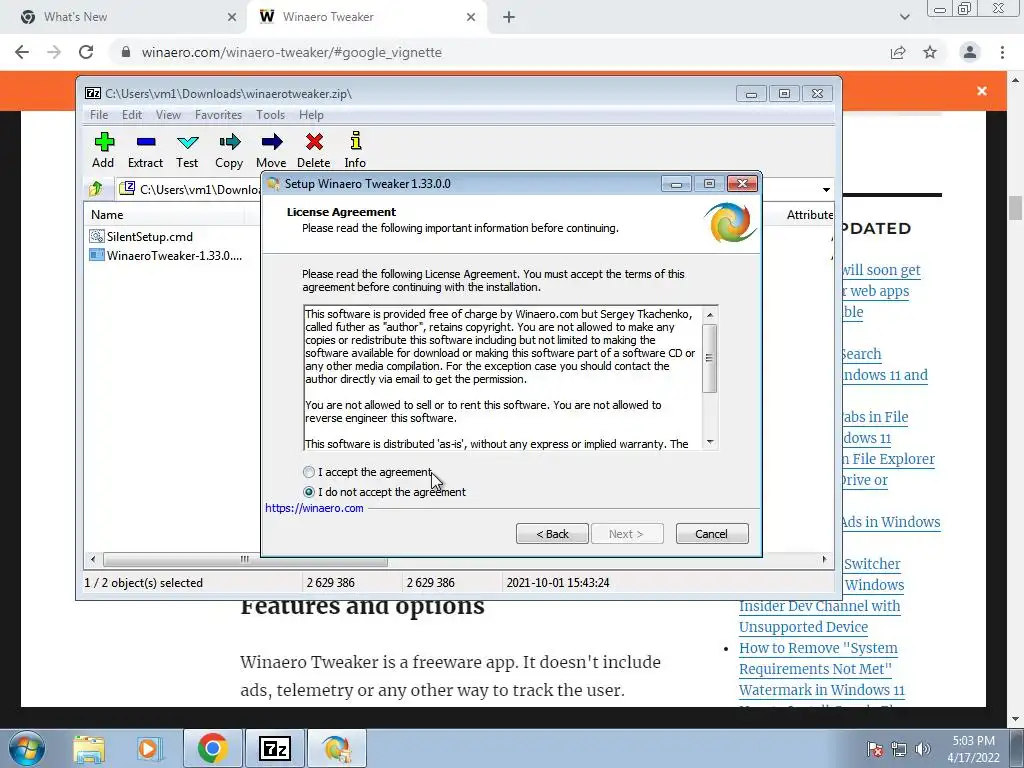1024x768 pixels.
Task: Click the Back button in setup wizard
Action: [x=552, y=534]
